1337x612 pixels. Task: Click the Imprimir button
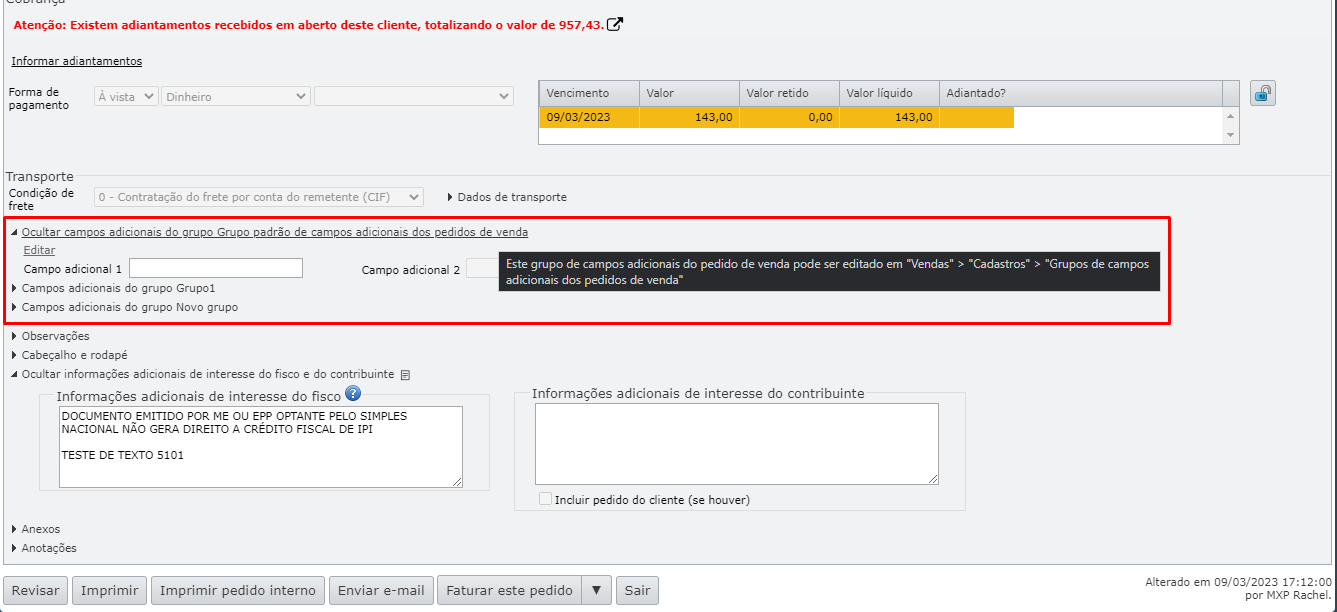point(110,590)
